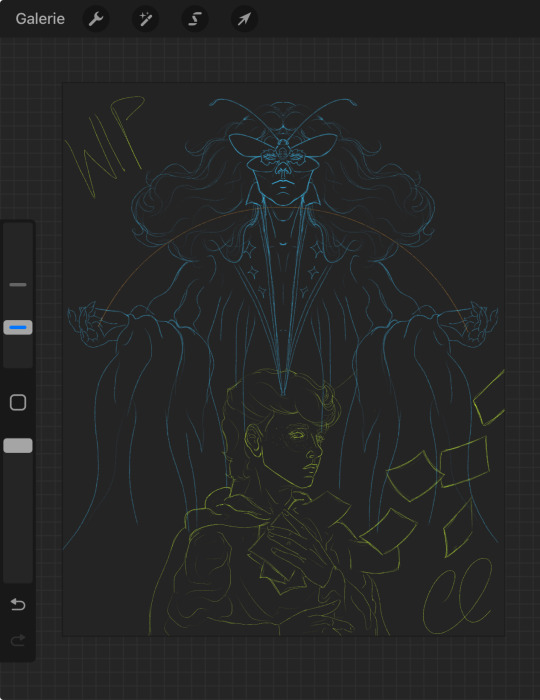This screenshot has width=540, height=700.
Task: Redo the stroke with the redo arrow
Action: (18, 640)
